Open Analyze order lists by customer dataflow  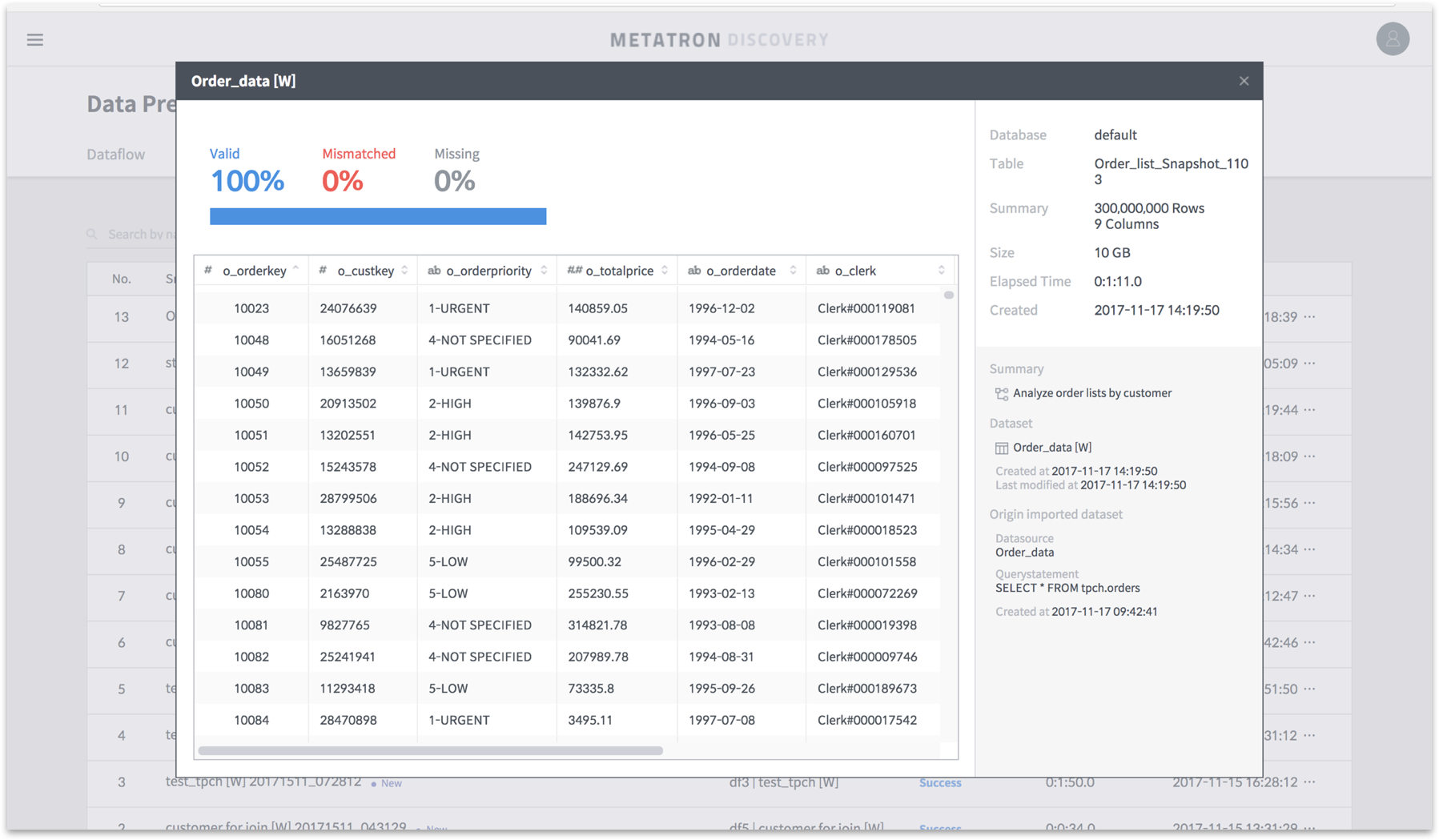(x=1091, y=393)
